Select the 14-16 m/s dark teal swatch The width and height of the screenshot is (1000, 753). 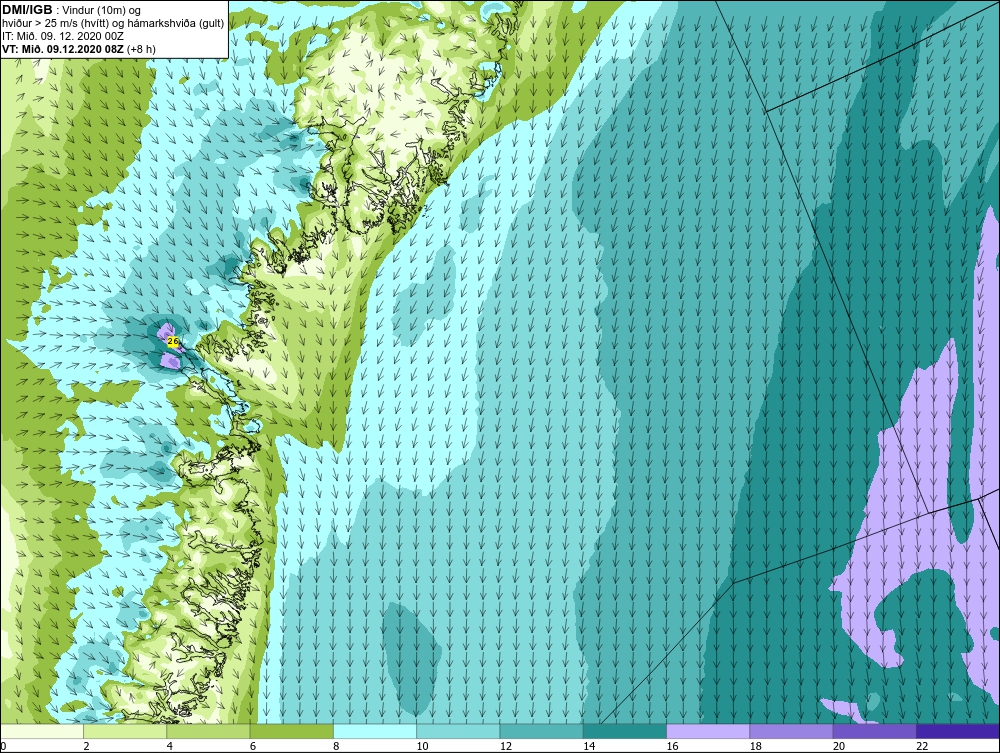coord(625,731)
